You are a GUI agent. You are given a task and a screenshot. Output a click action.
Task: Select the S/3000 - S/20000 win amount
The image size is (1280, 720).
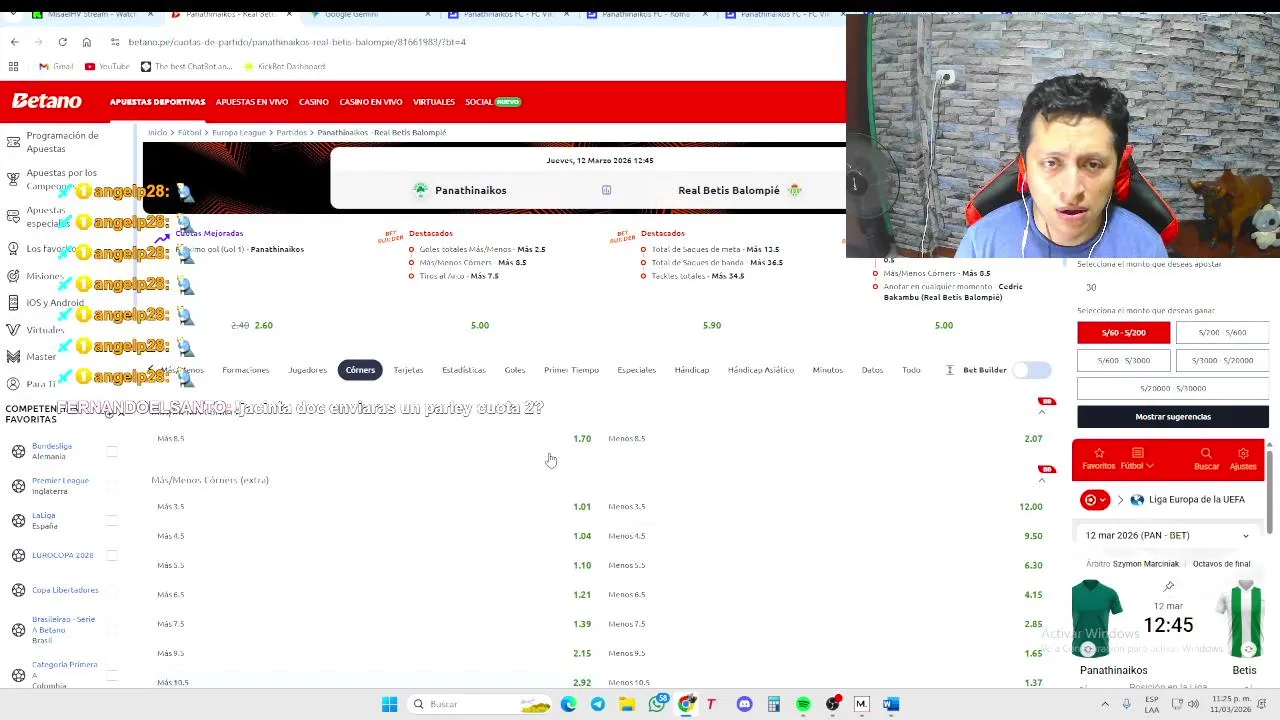[1222, 360]
